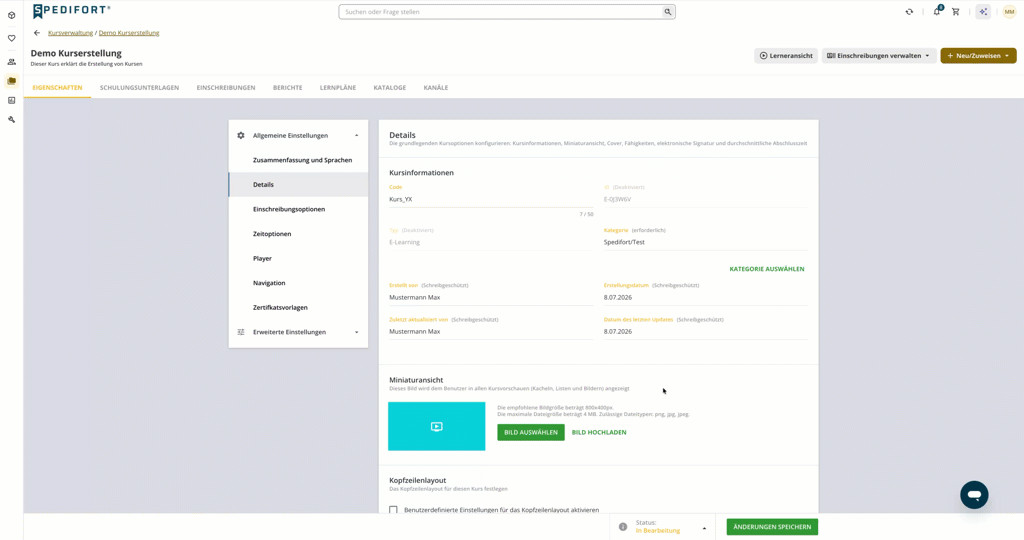
Task: Select Player in settings menu
Action: (x=298, y=259)
